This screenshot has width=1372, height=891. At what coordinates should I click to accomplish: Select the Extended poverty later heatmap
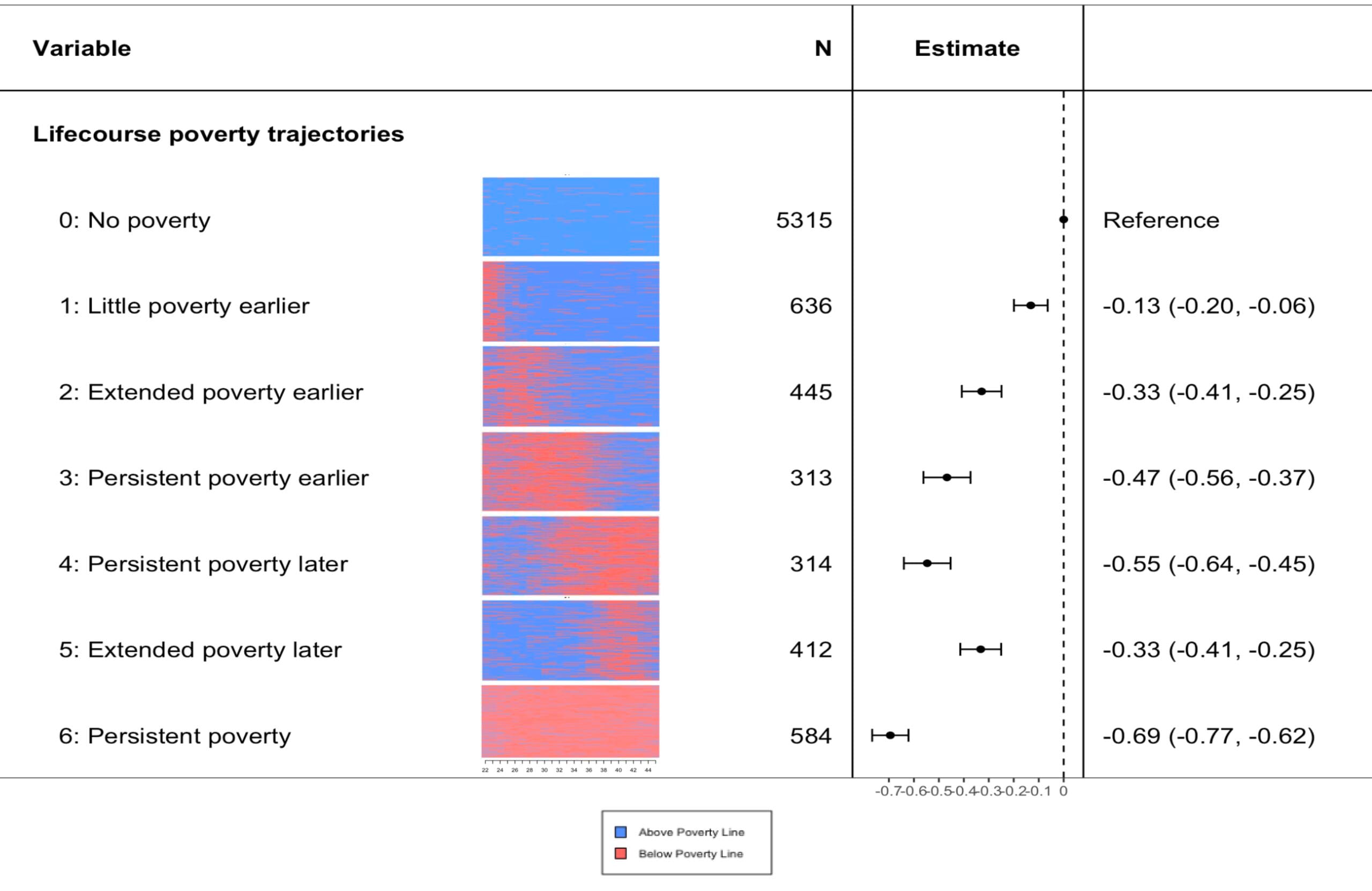click(x=571, y=641)
